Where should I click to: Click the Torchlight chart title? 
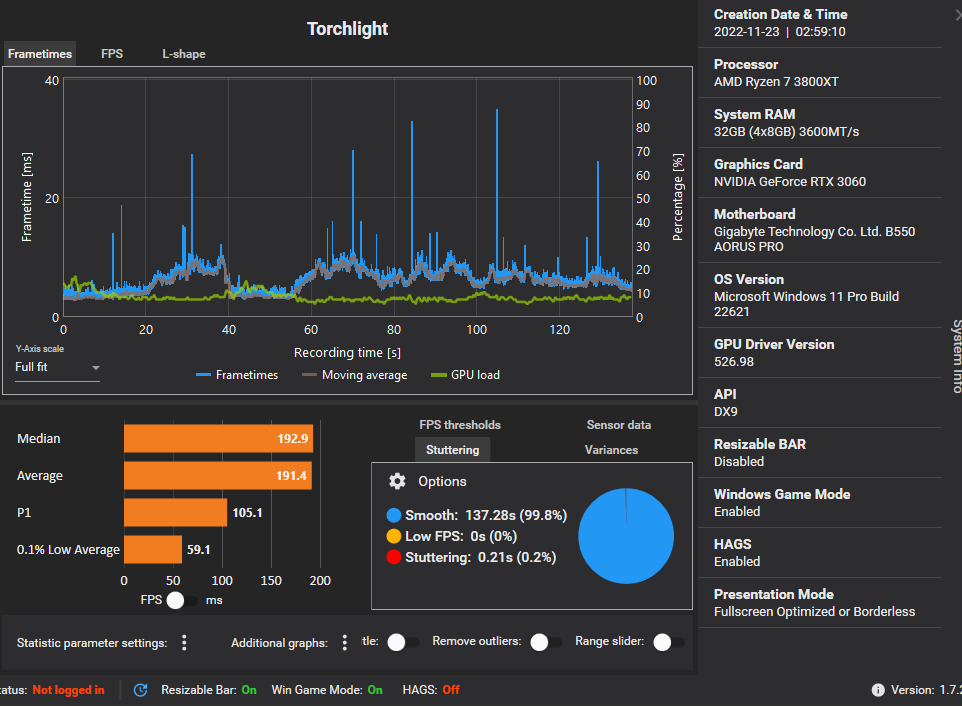[347, 29]
